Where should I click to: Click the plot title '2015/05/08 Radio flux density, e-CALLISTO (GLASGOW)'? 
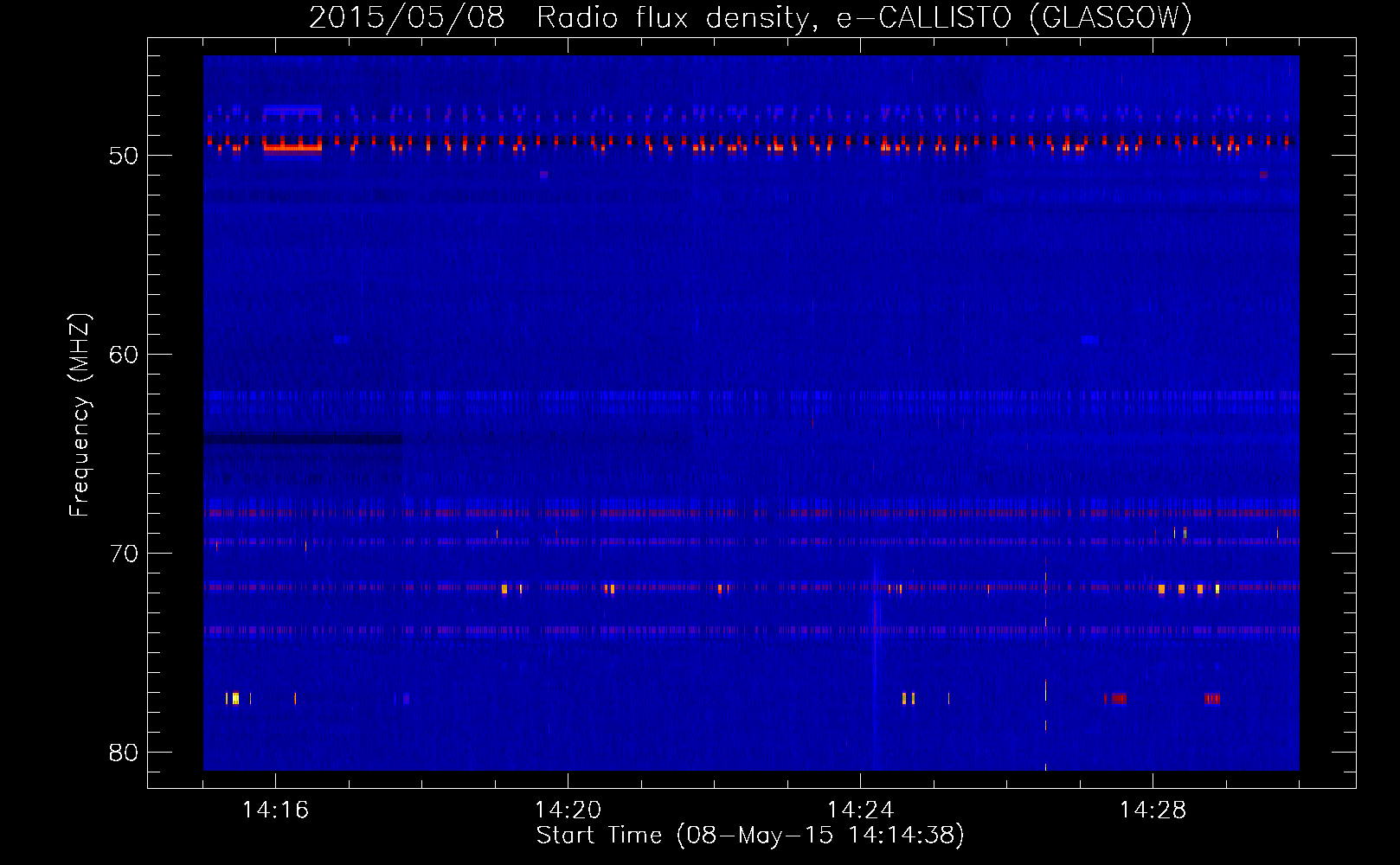coord(750,17)
